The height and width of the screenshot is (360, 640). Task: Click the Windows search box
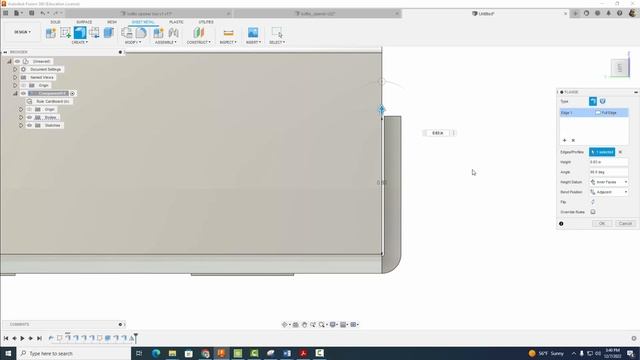point(75,353)
